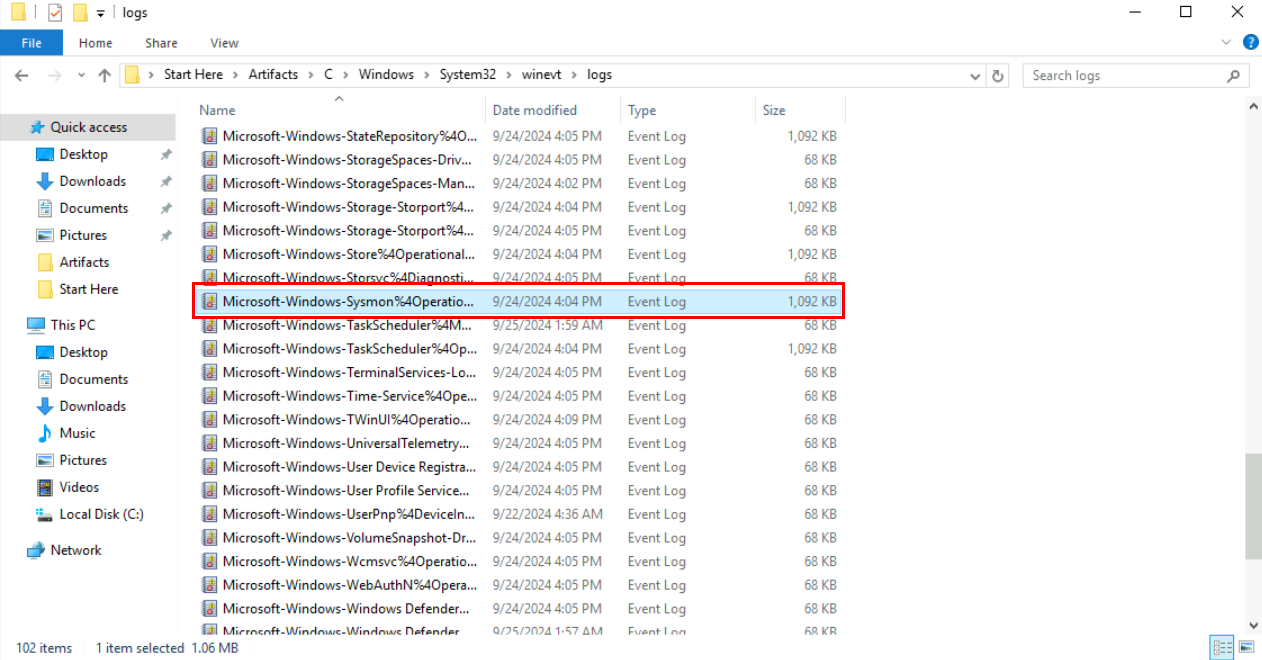Select Microsoft-Windows-TaskScheduler%4M... file
This screenshot has height=660, width=1262.
519,325
